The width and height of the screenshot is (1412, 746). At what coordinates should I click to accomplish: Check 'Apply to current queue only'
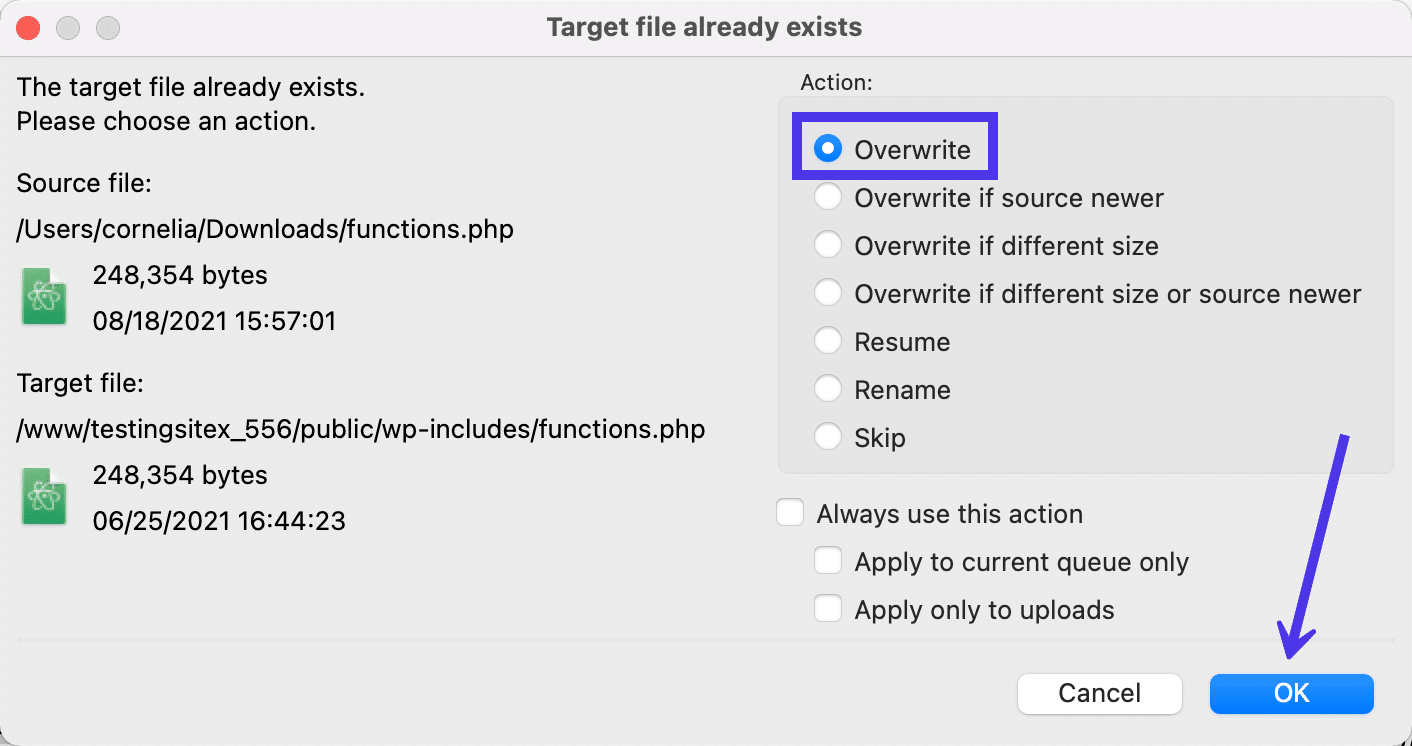coord(828,560)
